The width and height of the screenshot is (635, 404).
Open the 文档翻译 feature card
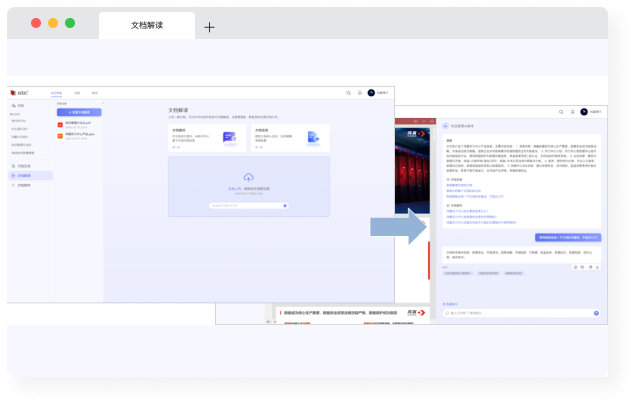coord(206,137)
